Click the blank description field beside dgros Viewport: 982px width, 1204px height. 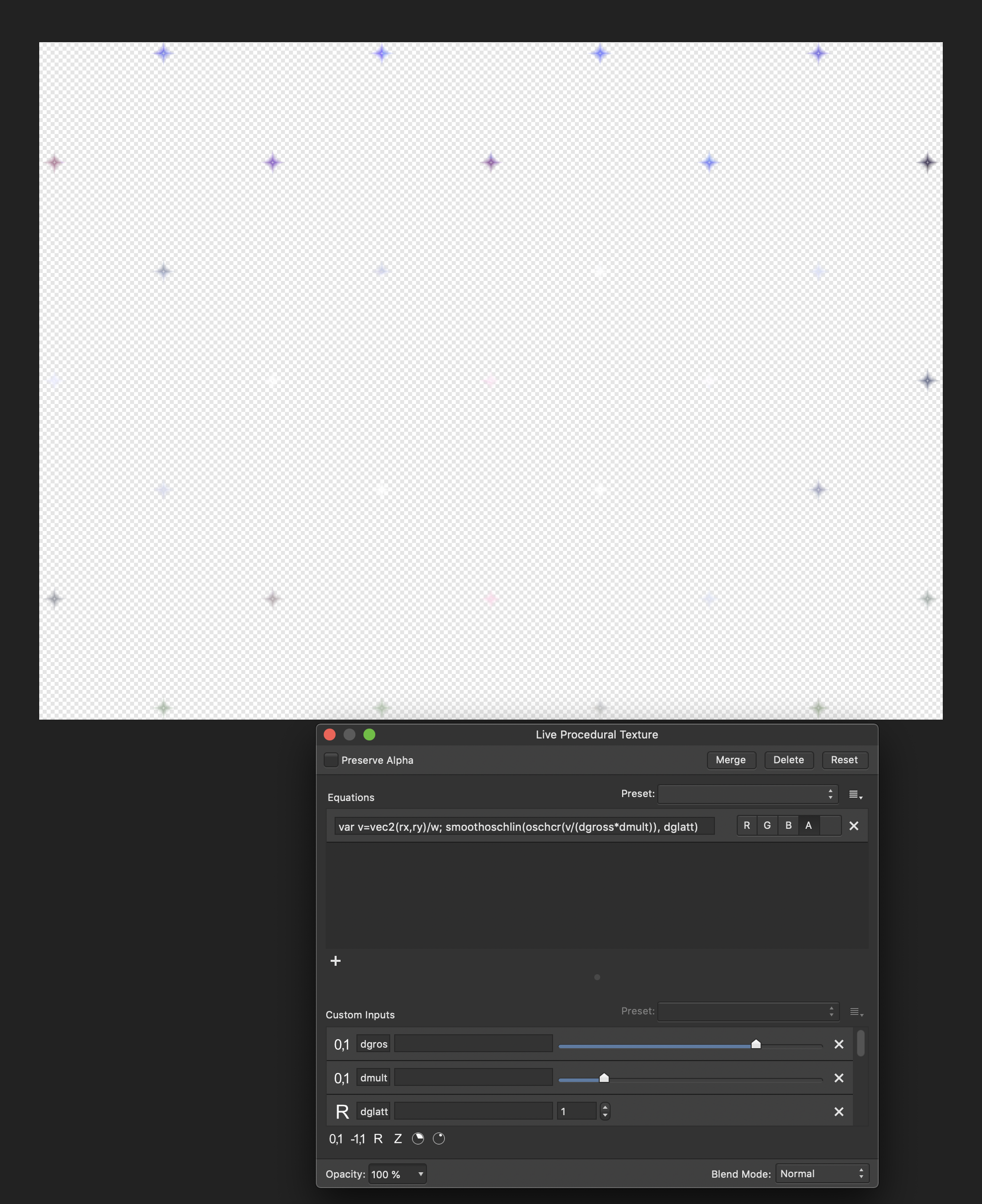474,1044
